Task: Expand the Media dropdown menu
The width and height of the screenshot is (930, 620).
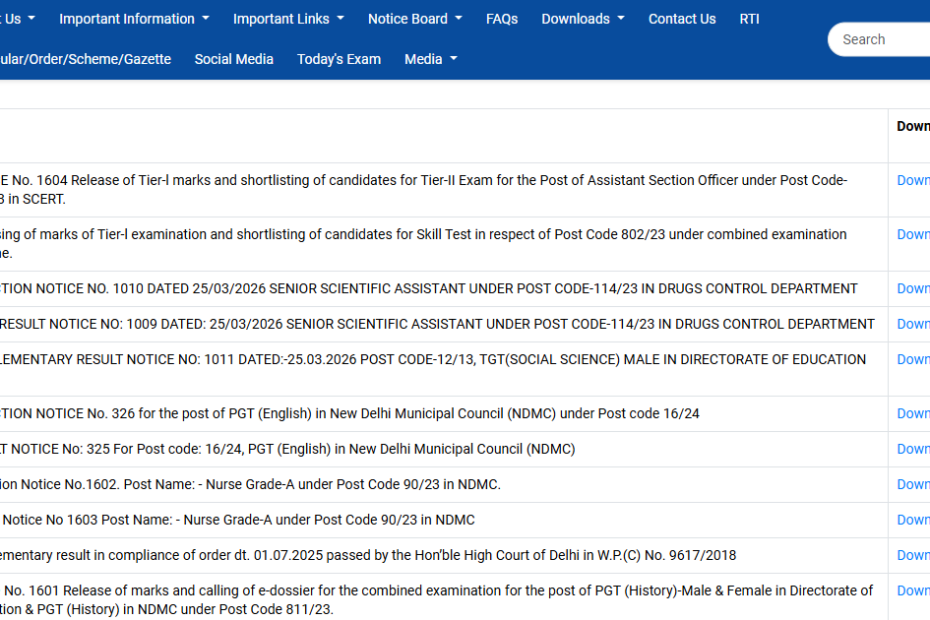Action: coord(431,59)
